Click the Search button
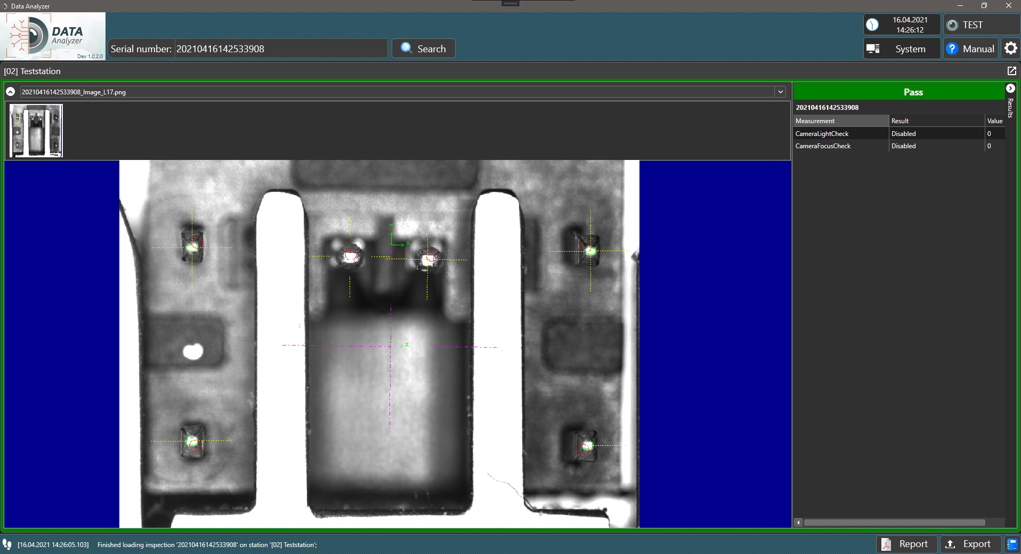The height and width of the screenshot is (554, 1021). [423, 48]
